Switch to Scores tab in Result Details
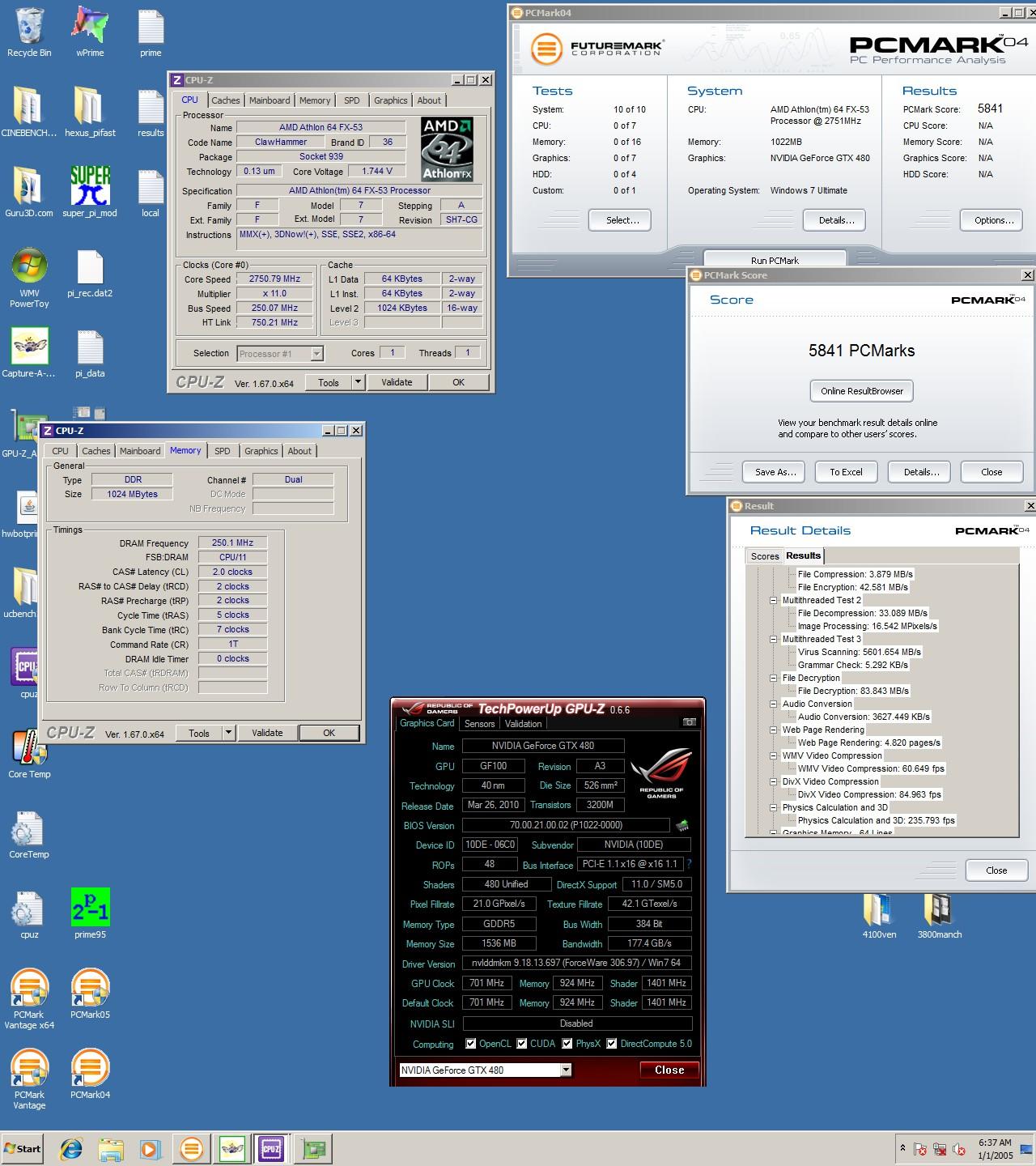The image size is (1036, 1166). [x=765, y=556]
